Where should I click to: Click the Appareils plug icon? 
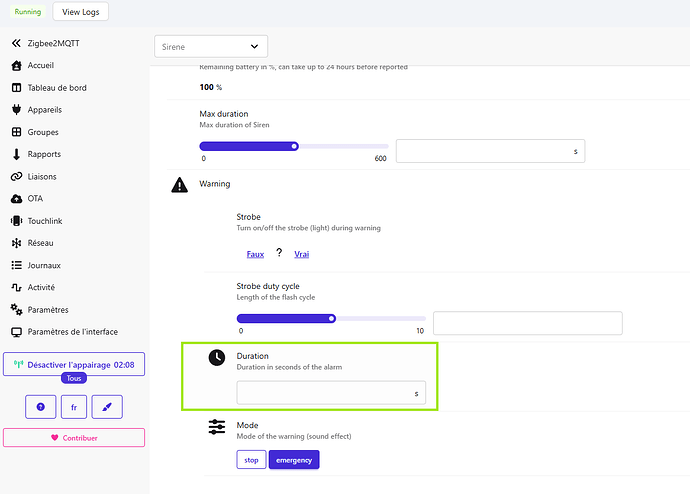[16, 110]
